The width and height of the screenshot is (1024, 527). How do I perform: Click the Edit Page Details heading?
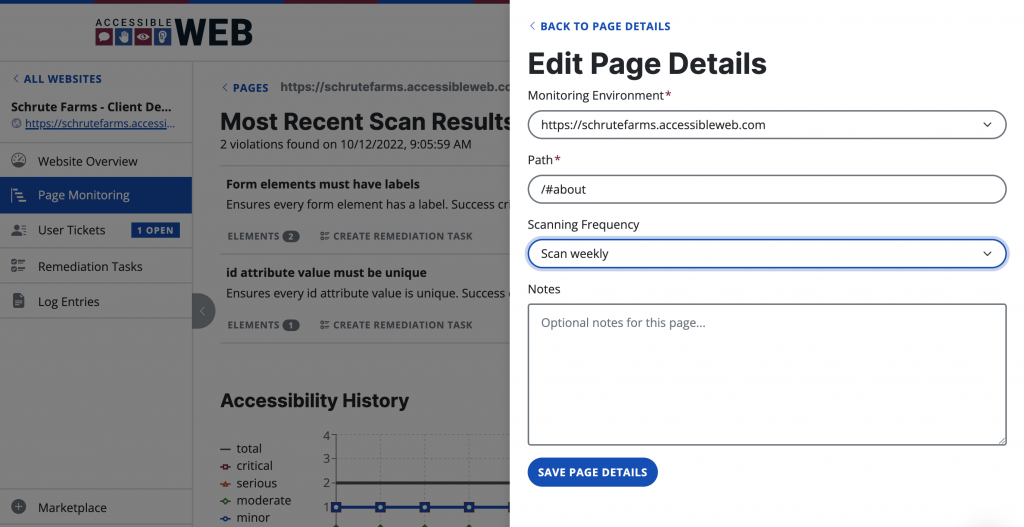coord(647,63)
